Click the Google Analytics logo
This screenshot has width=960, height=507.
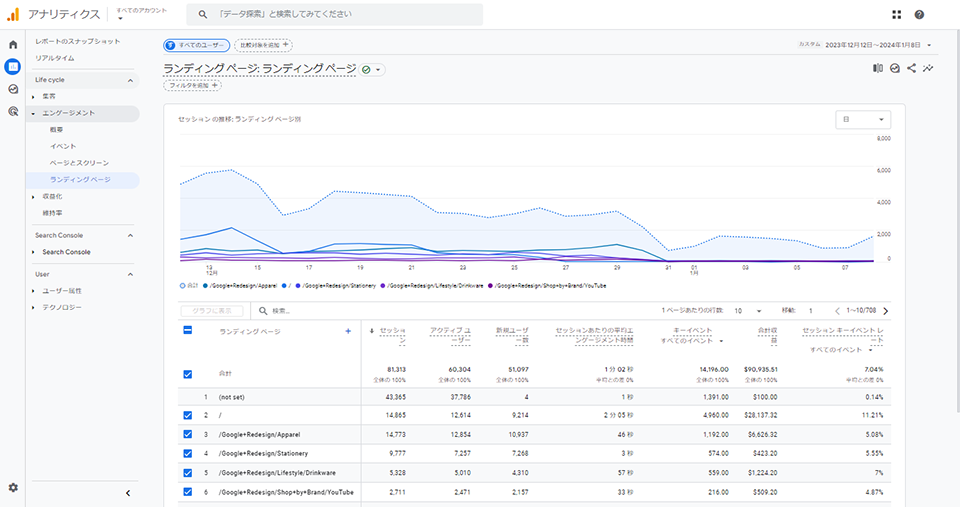coord(13,14)
